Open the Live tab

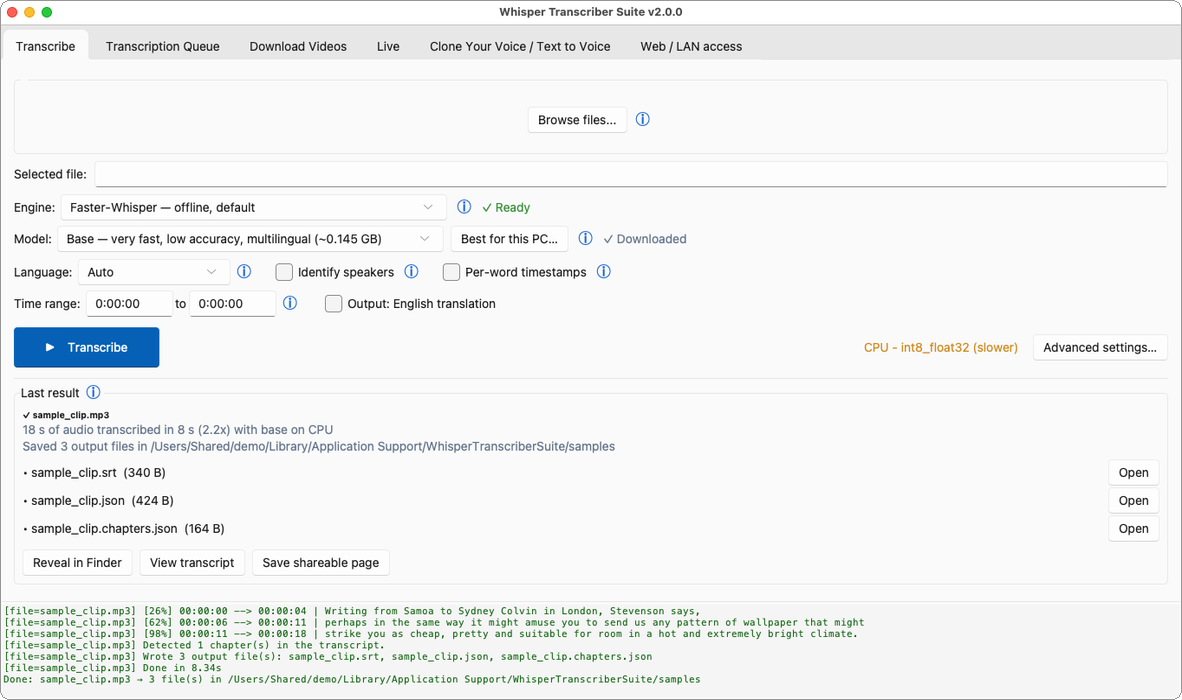click(x=388, y=46)
